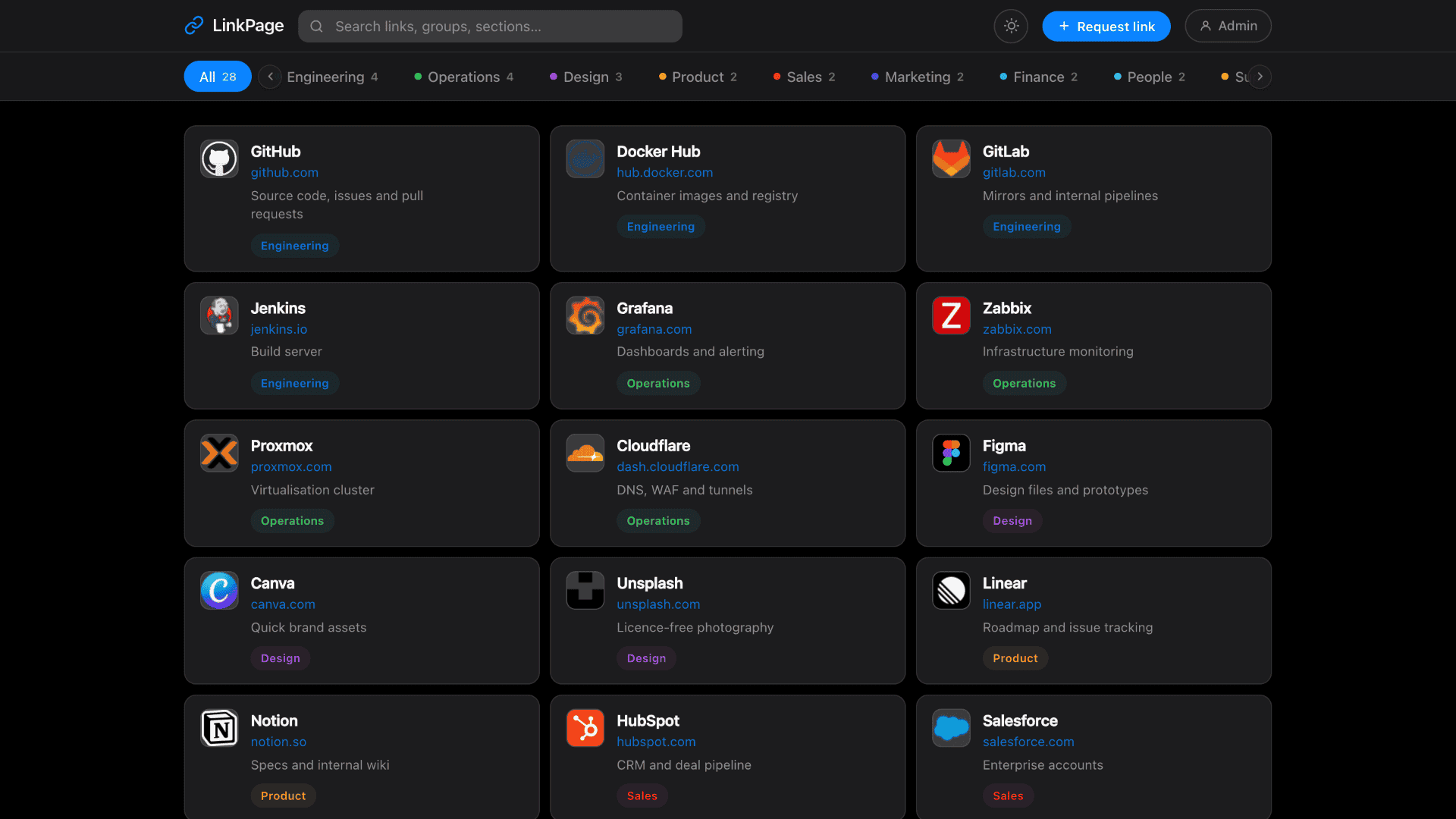Click the Docker Hub card icon
Screen dimensions: 1456x819
(585, 158)
